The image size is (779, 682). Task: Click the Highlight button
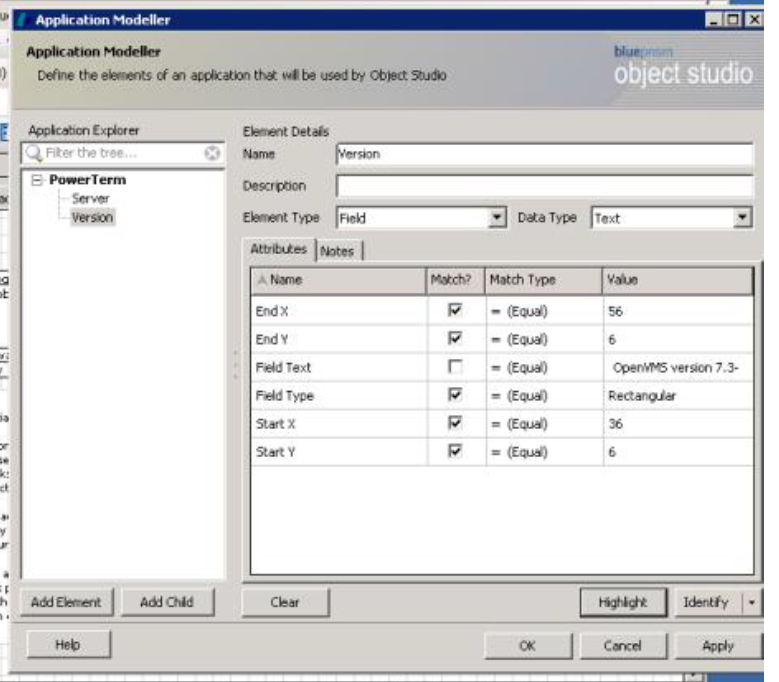[623, 603]
